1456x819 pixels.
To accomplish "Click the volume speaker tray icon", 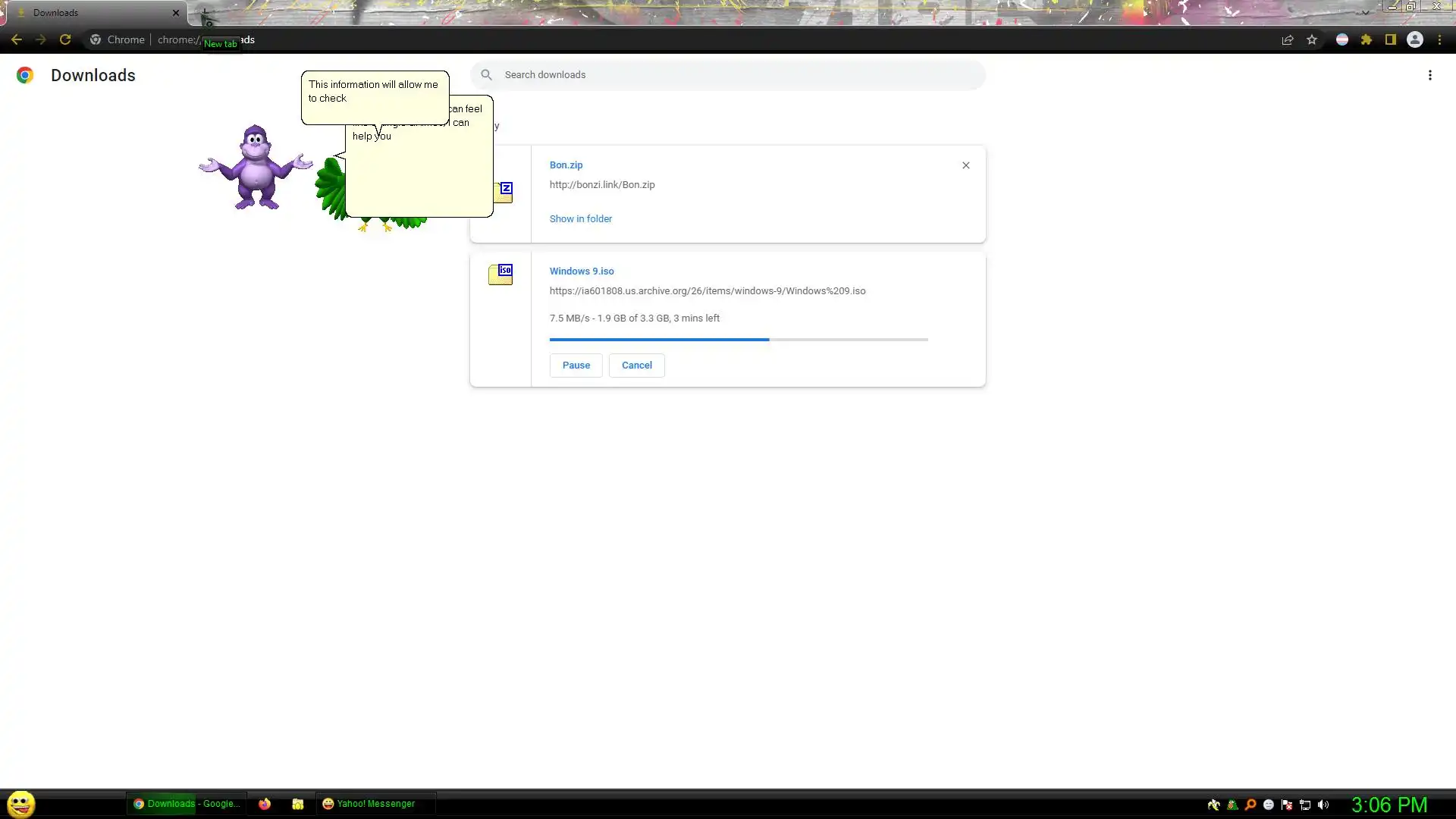I will pos(1323,805).
